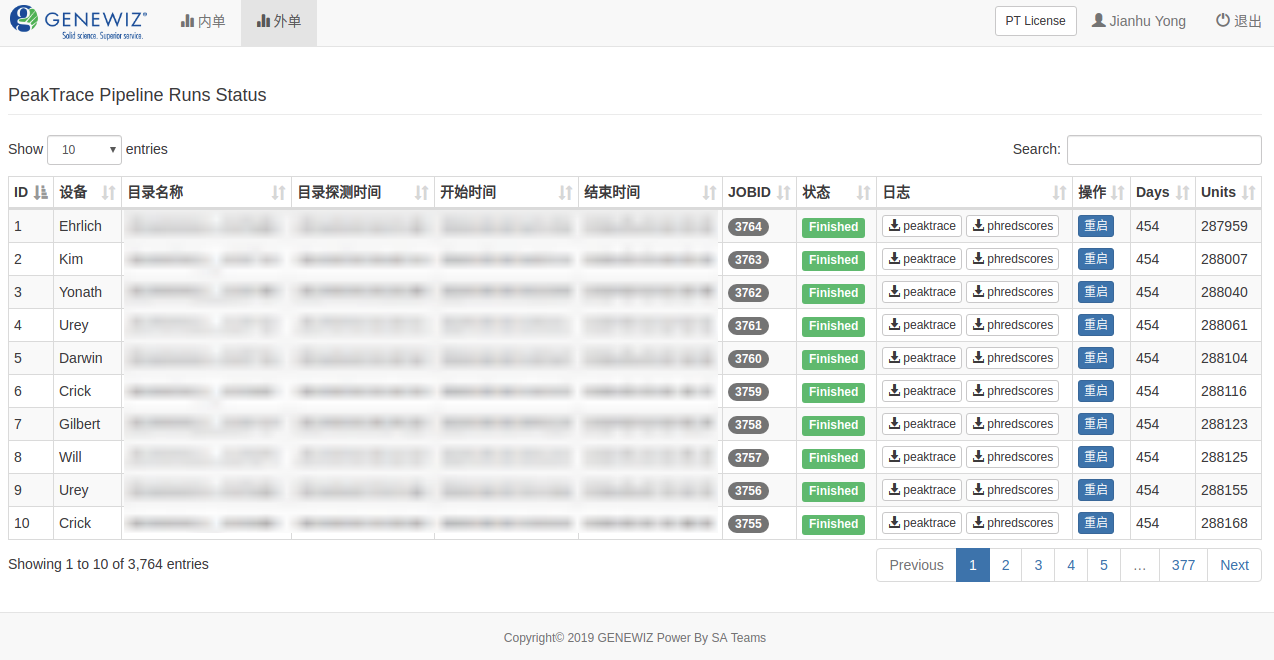Sort the JOBID column by its sort icon
This screenshot has height=660, width=1274.
click(783, 192)
